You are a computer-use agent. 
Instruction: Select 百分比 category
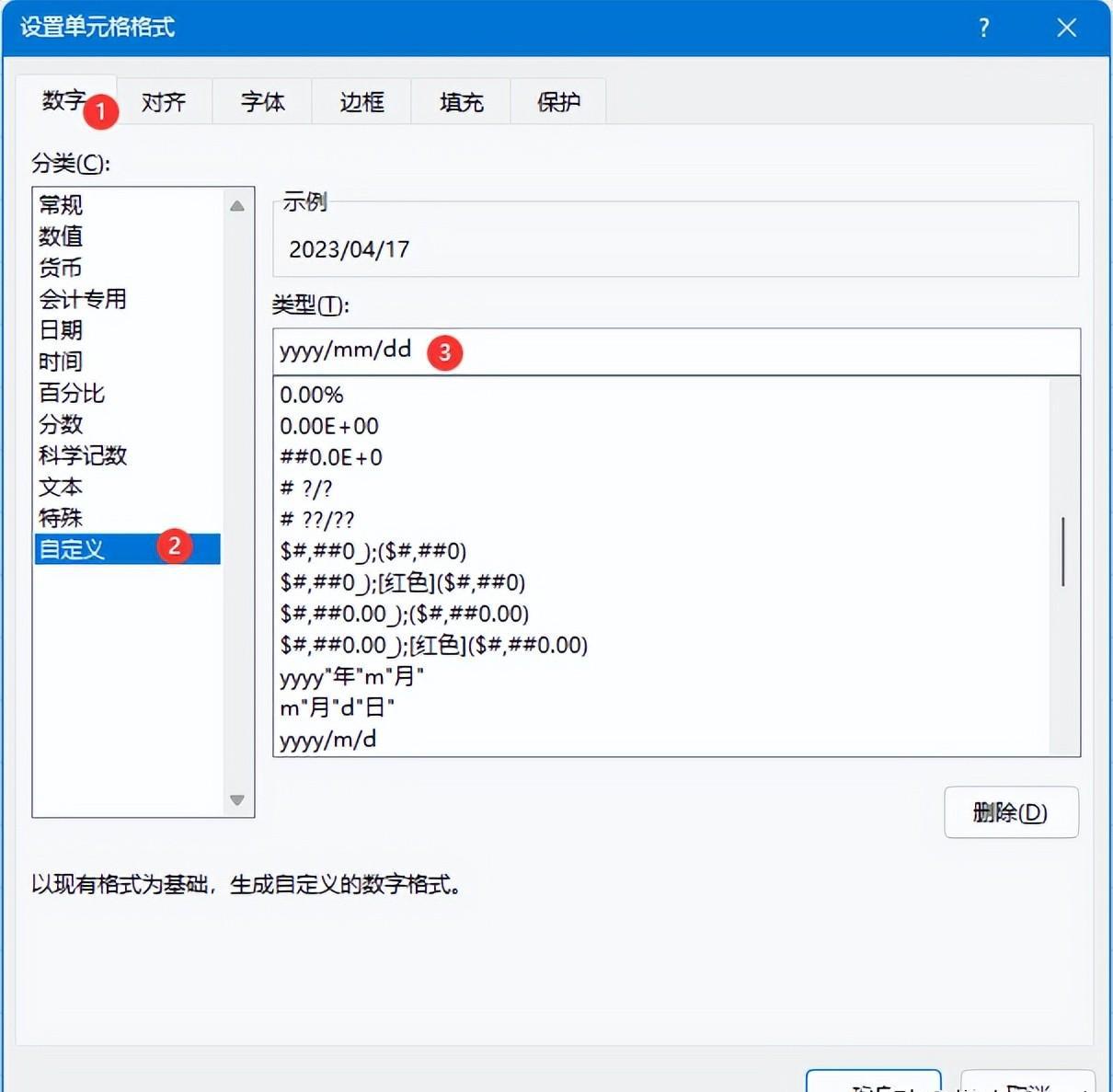(127, 392)
